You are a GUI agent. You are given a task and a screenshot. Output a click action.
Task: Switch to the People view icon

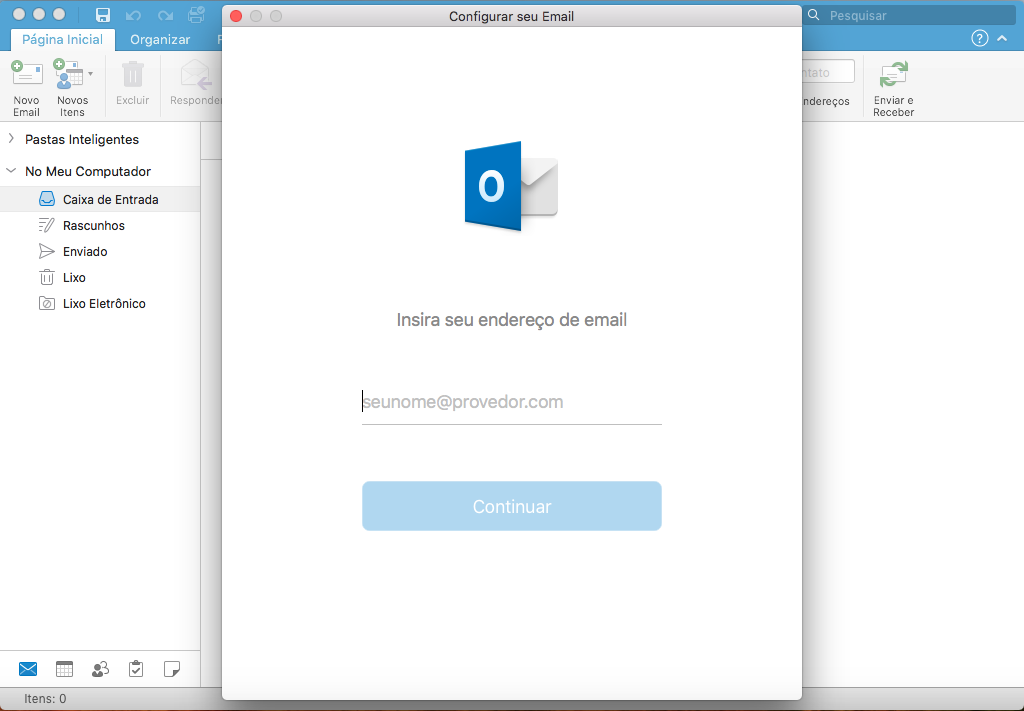click(100, 669)
